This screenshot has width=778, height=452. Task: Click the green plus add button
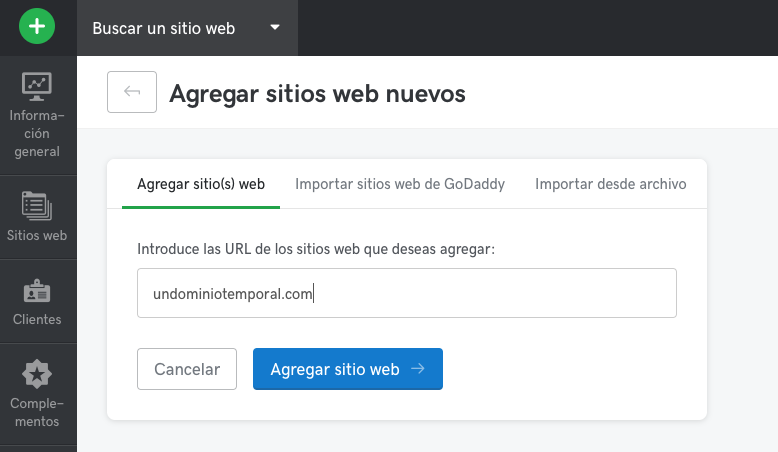coord(37,27)
